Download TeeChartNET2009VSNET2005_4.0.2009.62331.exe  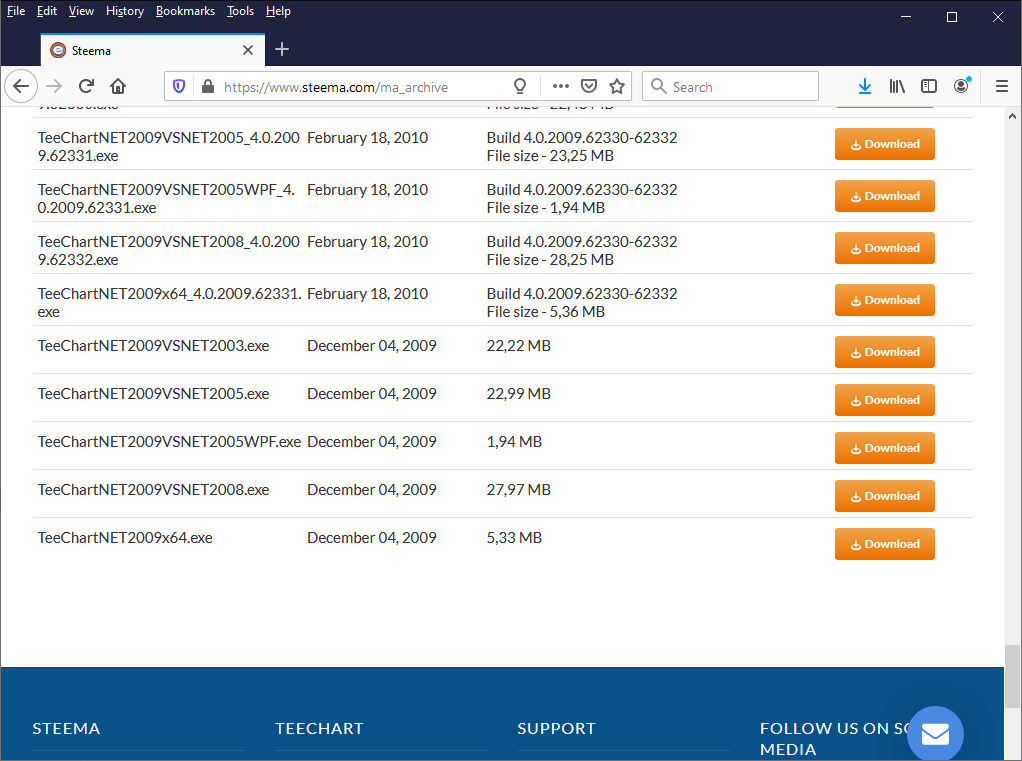coord(884,144)
